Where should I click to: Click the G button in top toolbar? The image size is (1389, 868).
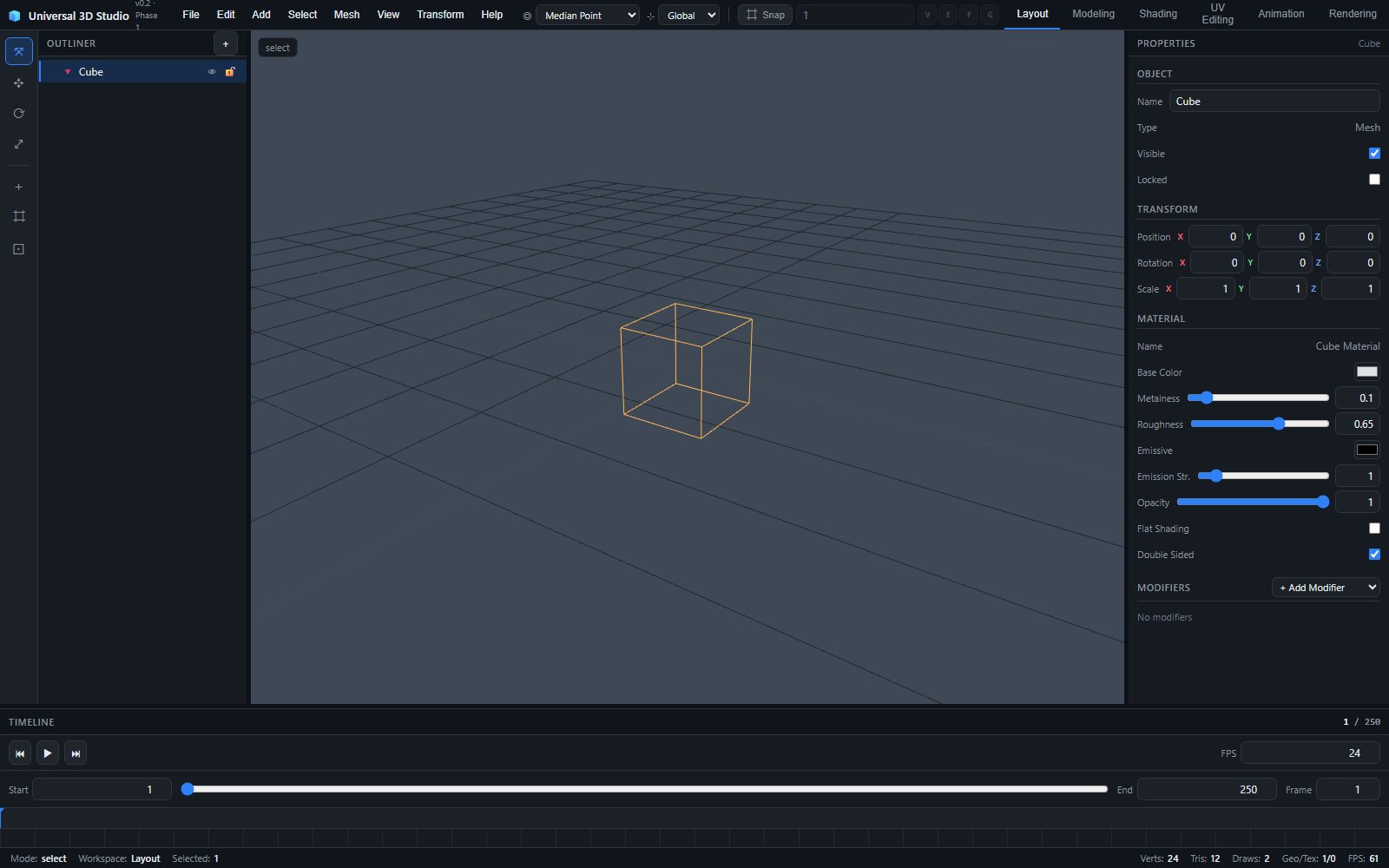point(990,15)
